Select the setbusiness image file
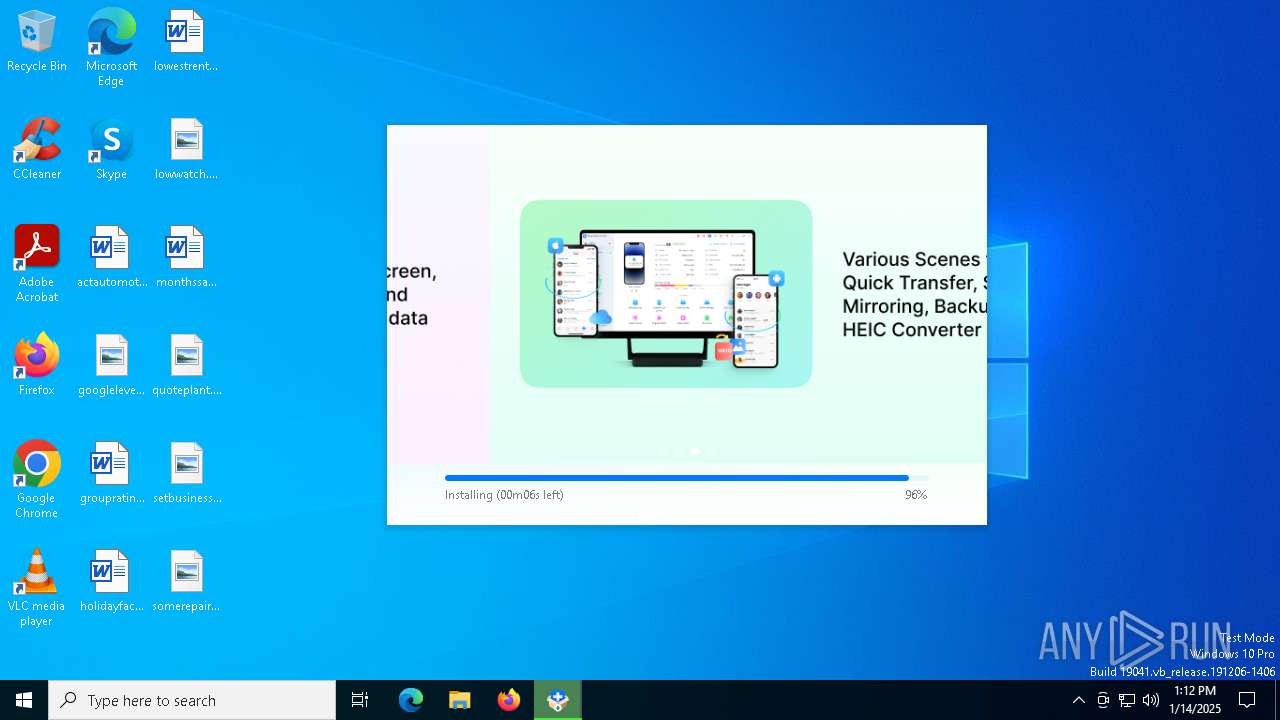Image resolution: width=1280 pixels, height=720 pixels. click(x=186, y=474)
